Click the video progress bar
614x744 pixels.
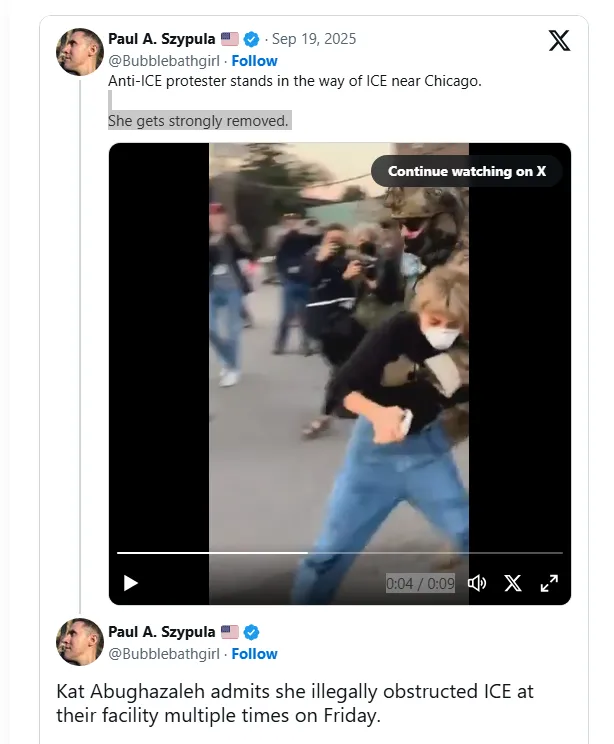(x=340, y=552)
